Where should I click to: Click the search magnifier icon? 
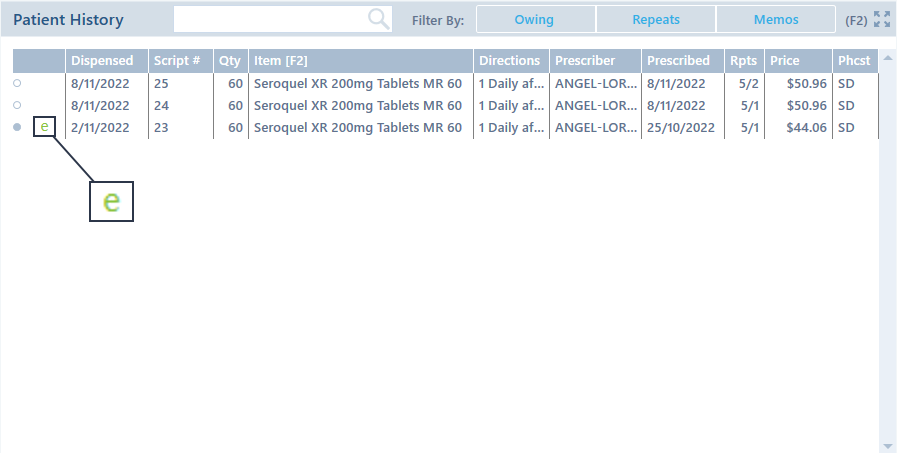tap(378, 19)
